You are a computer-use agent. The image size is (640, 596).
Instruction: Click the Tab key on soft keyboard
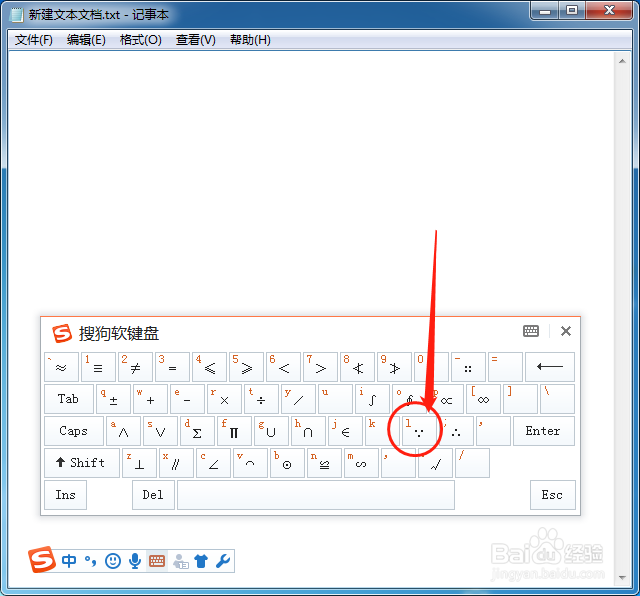pyautogui.click(x=69, y=399)
